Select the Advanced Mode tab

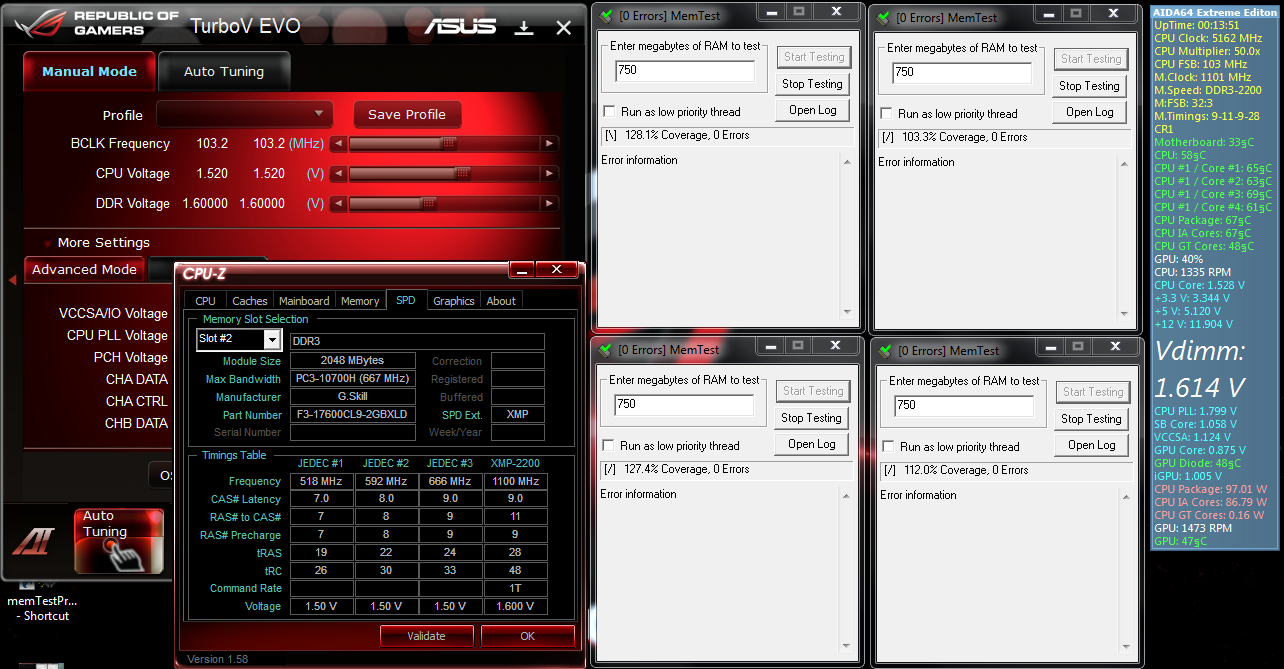84,270
